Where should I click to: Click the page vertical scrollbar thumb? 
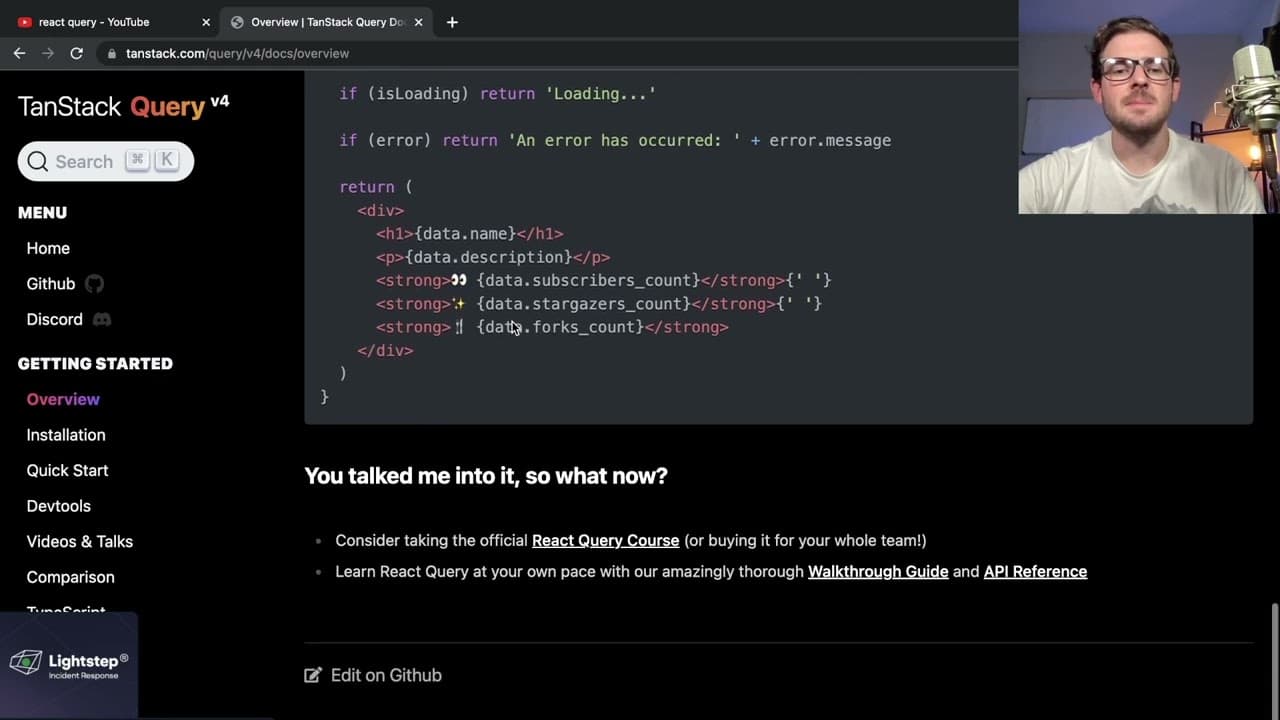[x=1275, y=660]
